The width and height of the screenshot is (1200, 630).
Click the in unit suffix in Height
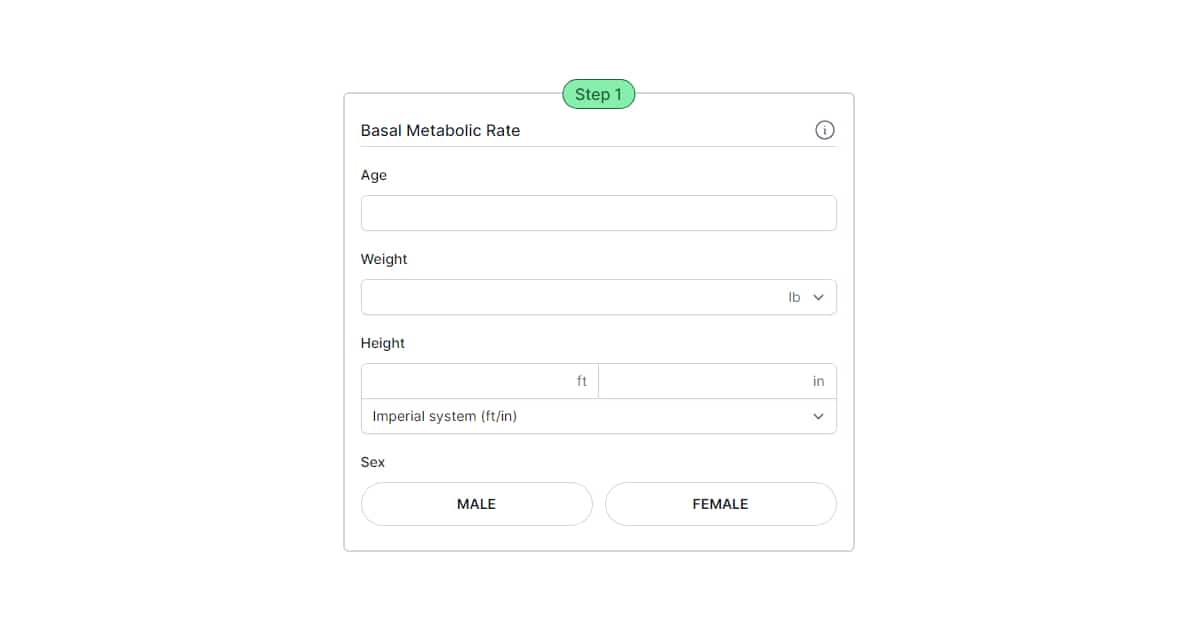[818, 381]
